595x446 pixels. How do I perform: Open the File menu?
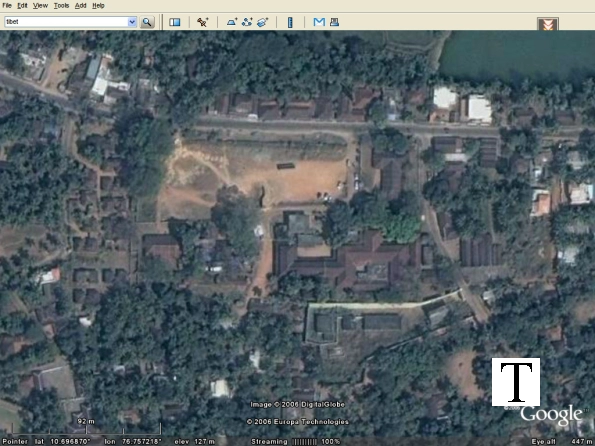pyautogui.click(x=7, y=6)
